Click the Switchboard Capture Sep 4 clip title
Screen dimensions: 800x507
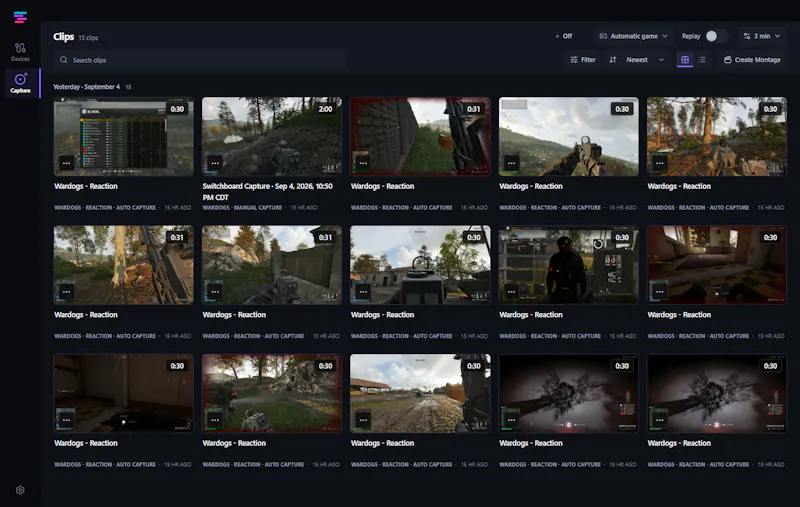point(267,192)
